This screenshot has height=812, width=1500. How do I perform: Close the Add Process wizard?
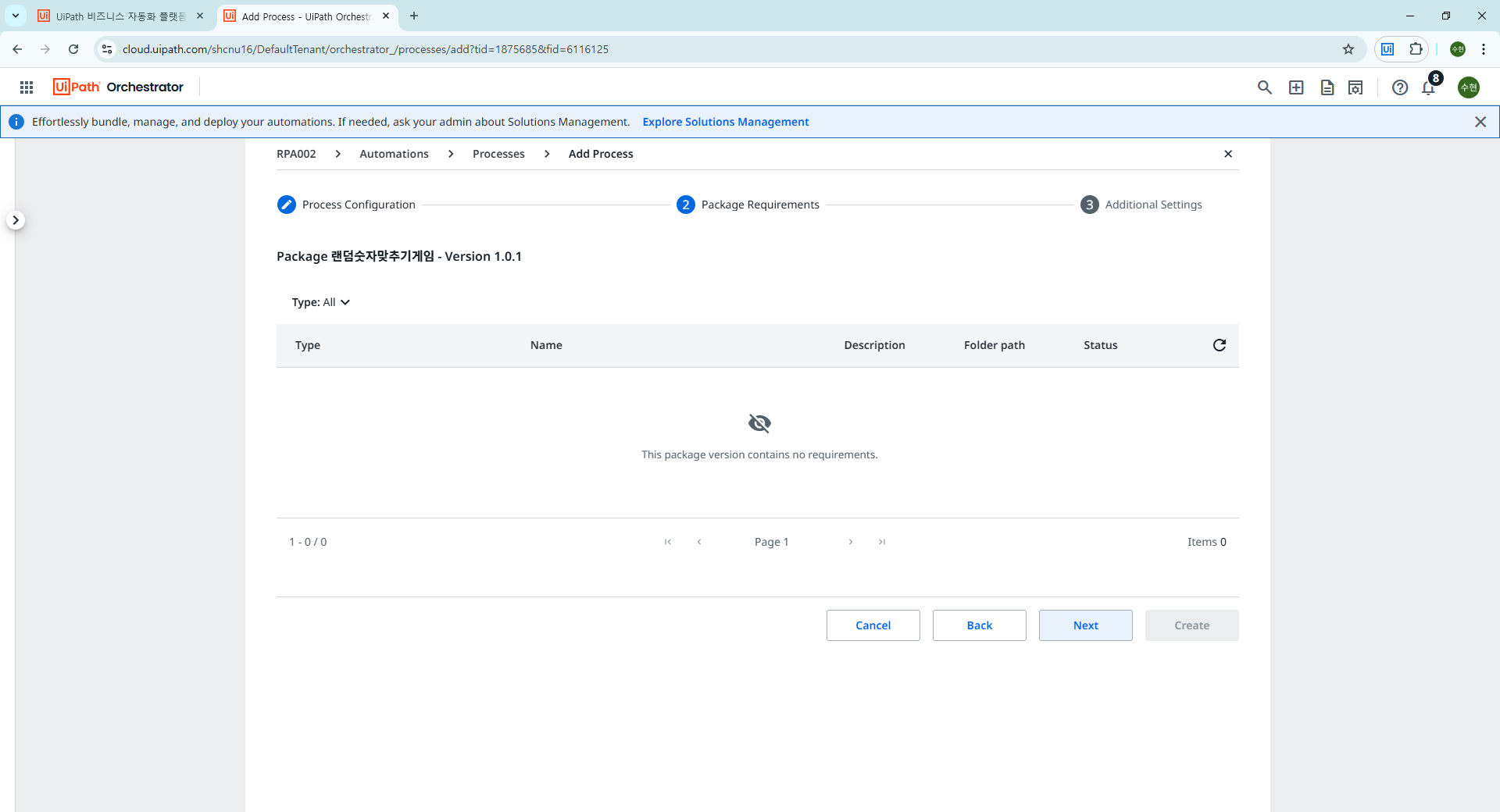pyautogui.click(x=1228, y=154)
